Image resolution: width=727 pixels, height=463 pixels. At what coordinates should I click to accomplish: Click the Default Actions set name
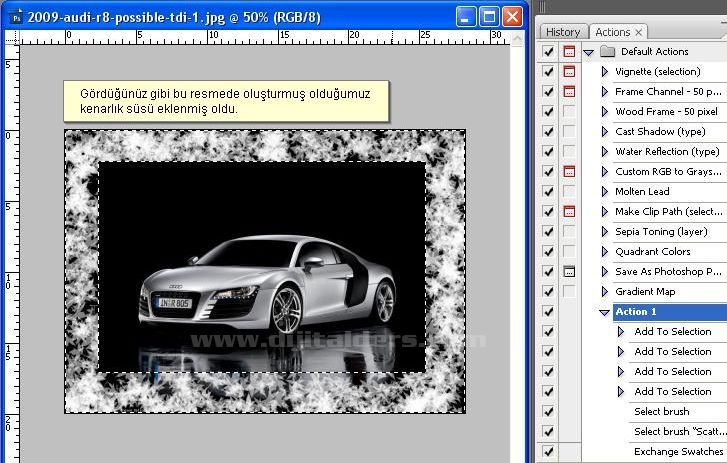point(655,51)
